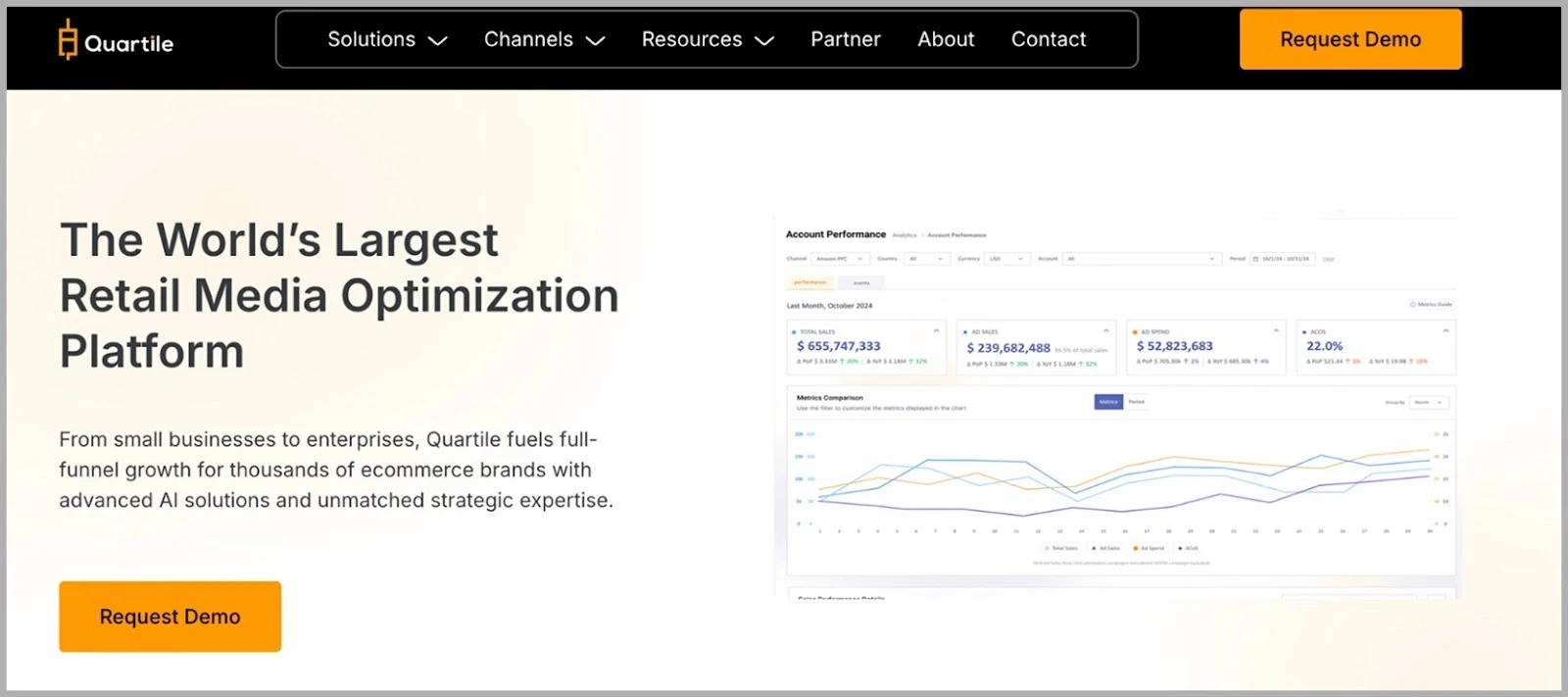Click the clear link beside Period
The width and height of the screenshot is (1568, 697).
point(1328,259)
